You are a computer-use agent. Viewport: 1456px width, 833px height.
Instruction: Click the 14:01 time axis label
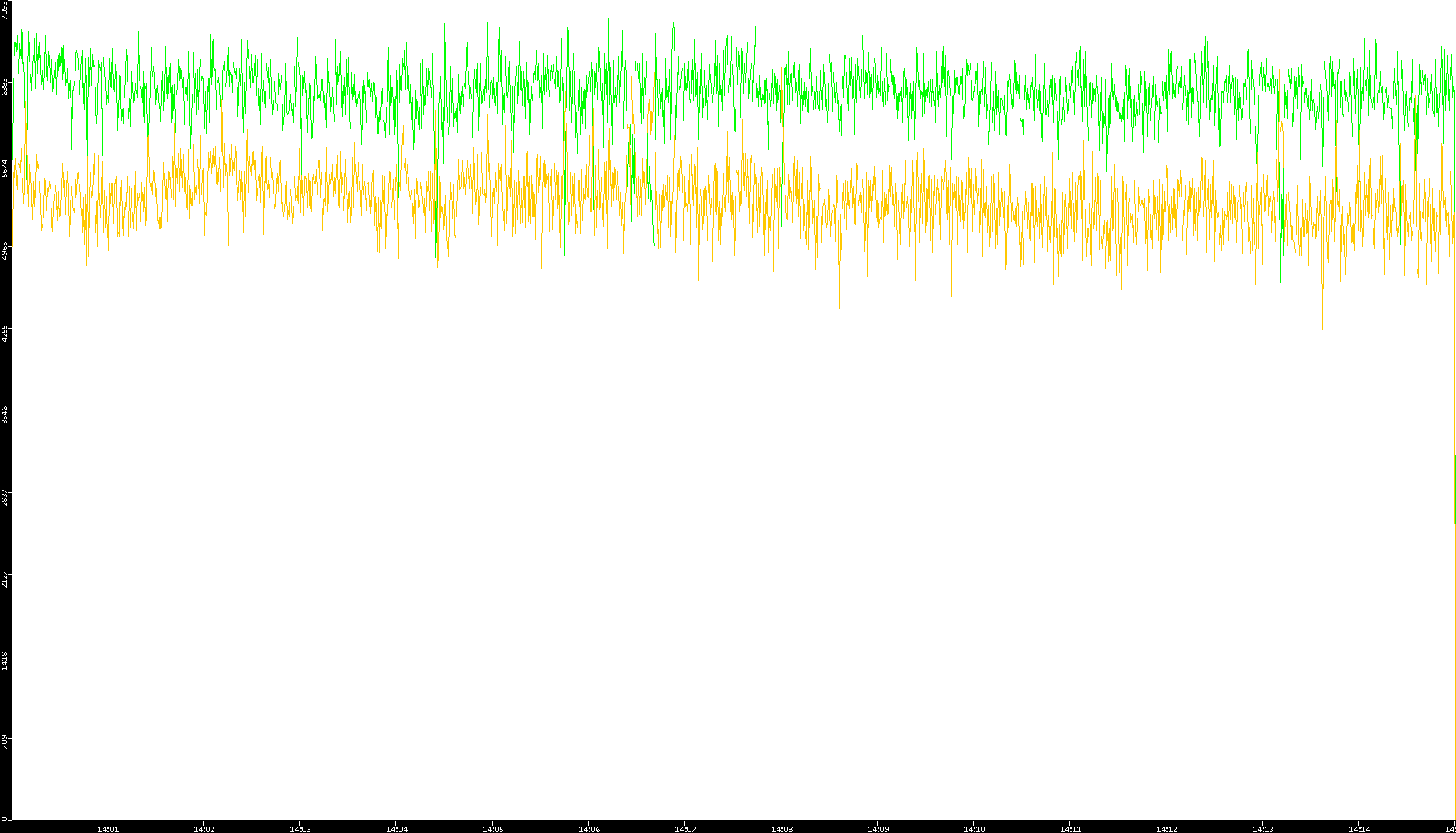[x=107, y=829]
